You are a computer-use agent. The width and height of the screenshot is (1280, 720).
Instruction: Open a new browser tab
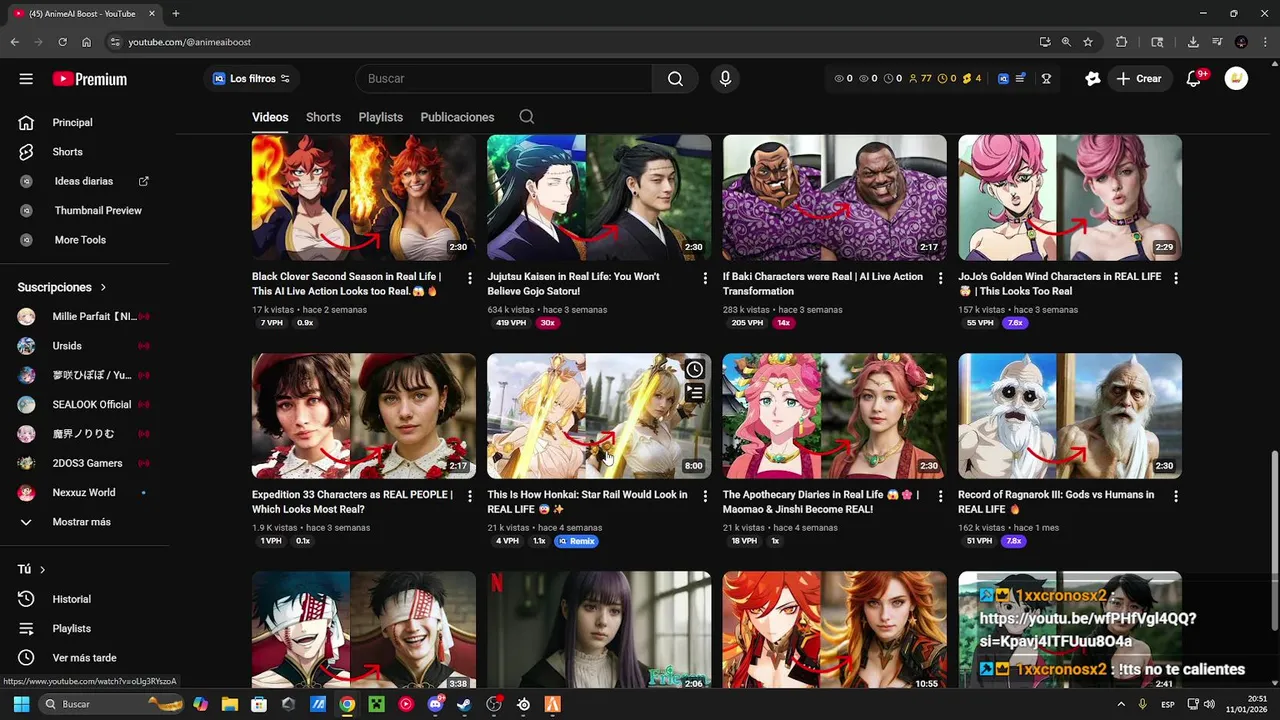pos(176,14)
